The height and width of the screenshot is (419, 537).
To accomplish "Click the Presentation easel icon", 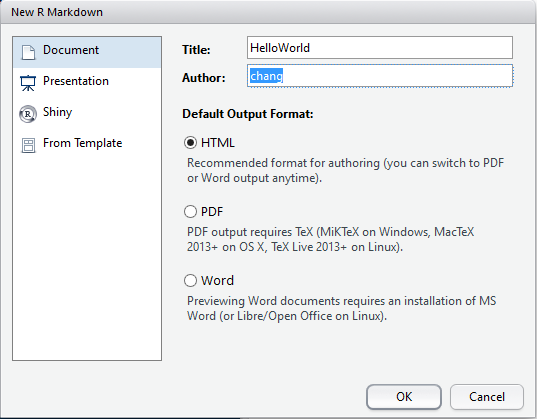I will 28,83.
